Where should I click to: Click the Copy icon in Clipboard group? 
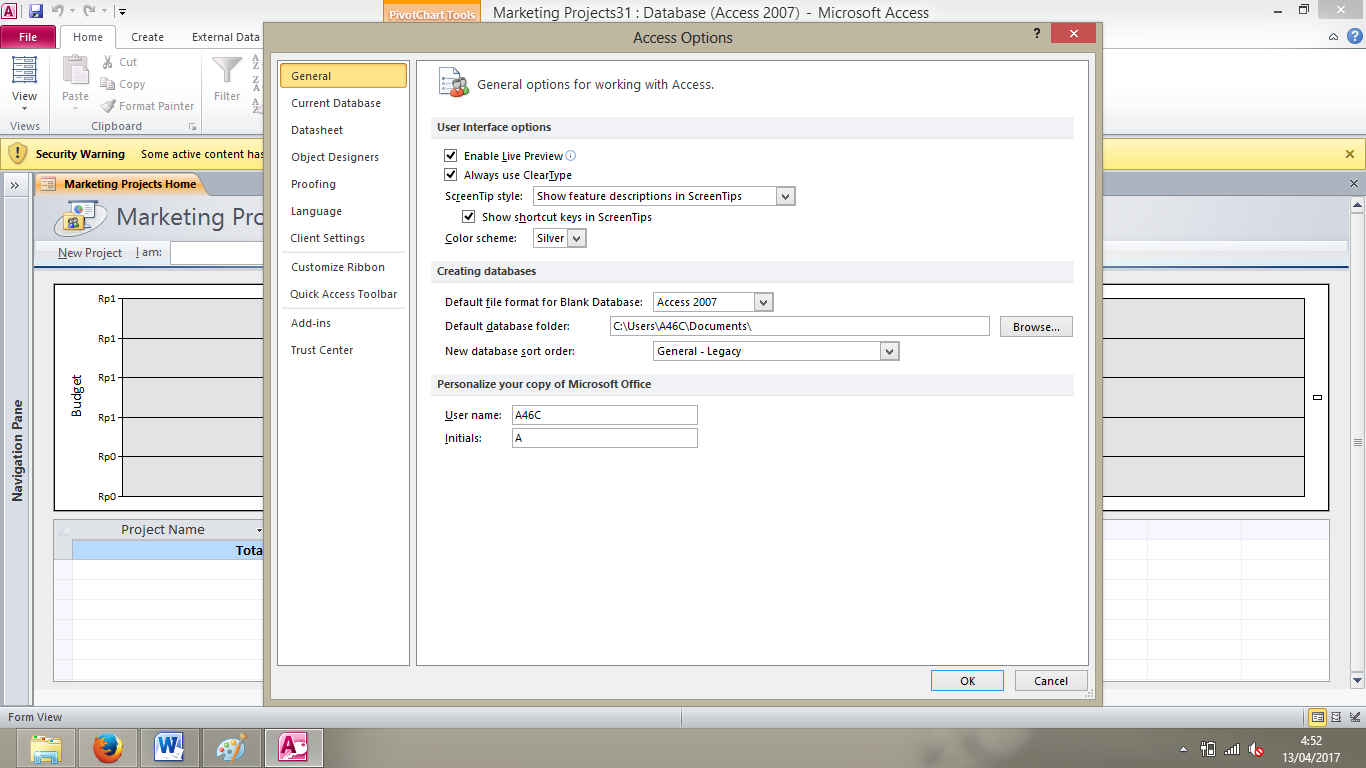[108, 84]
